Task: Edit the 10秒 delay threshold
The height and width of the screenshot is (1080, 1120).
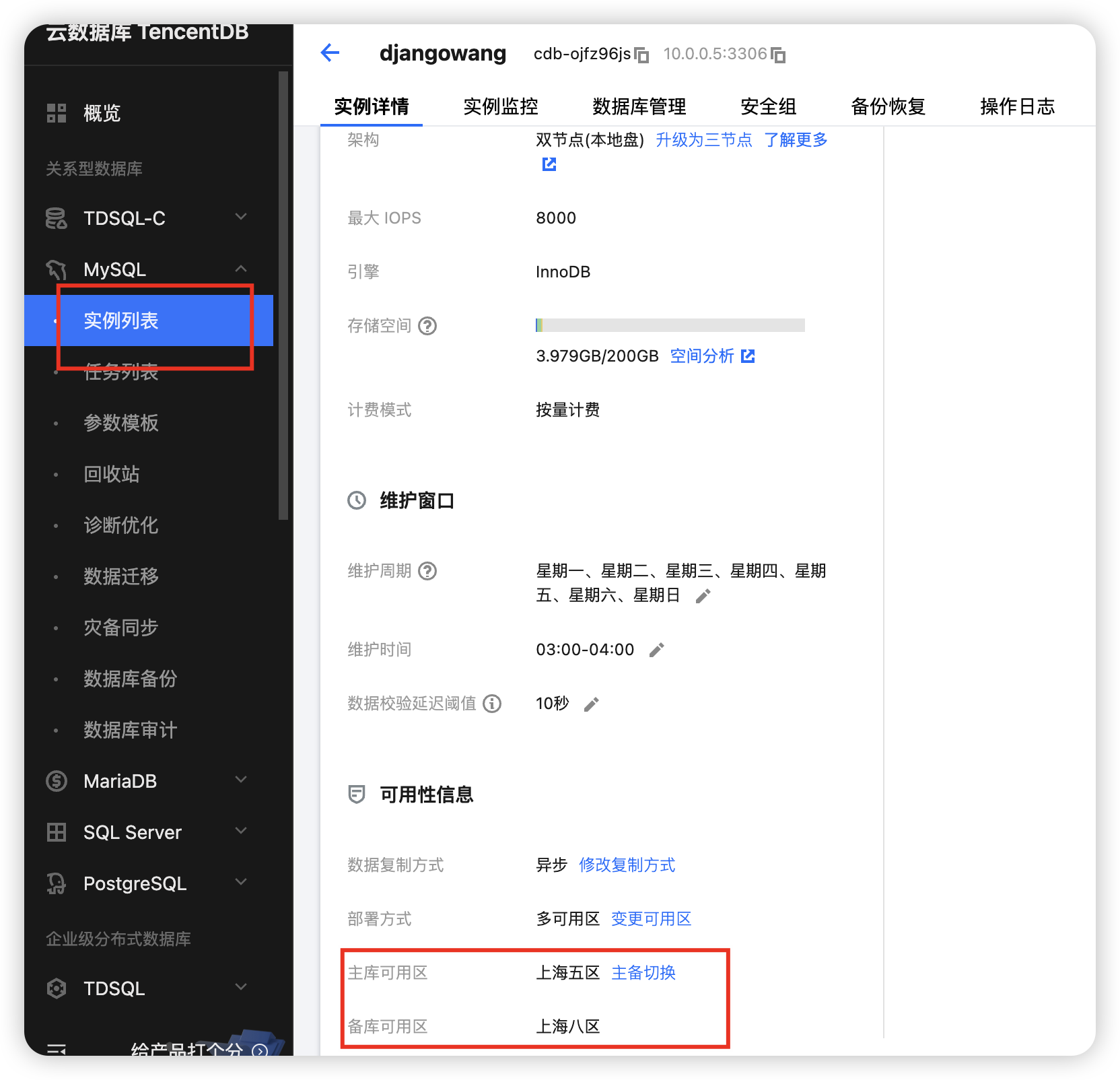Action: [591, 704]
